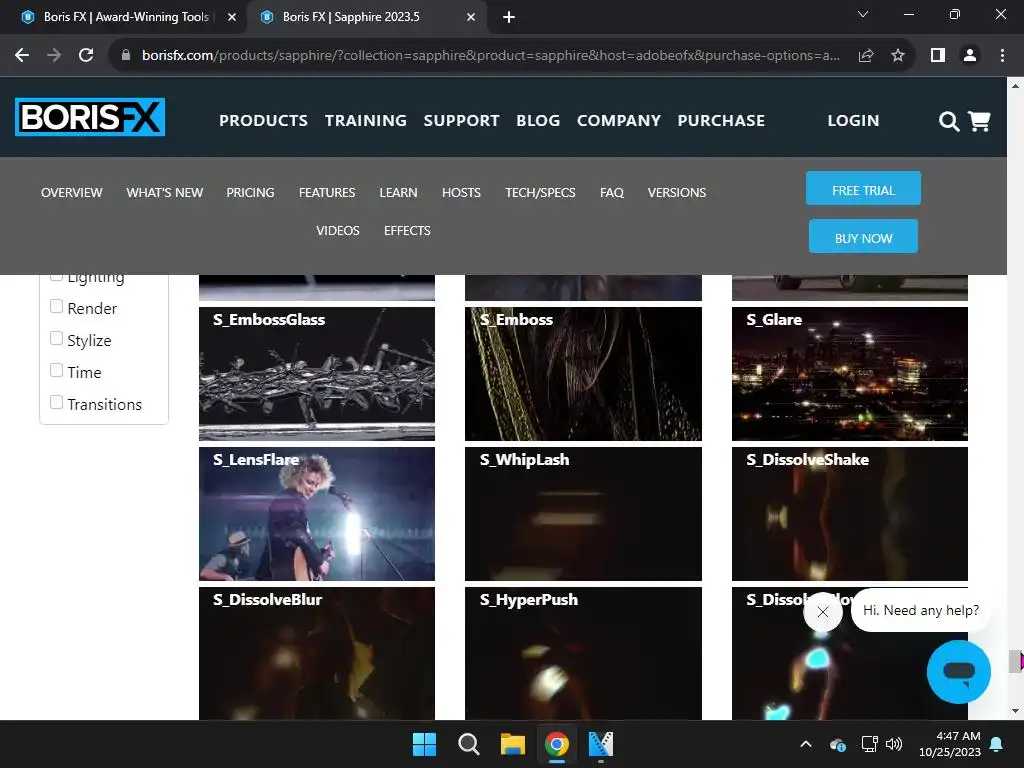The image size is (1024, 768).
Task: Open the S_Glare effect thumbnail
Action: tap(850, 374)
